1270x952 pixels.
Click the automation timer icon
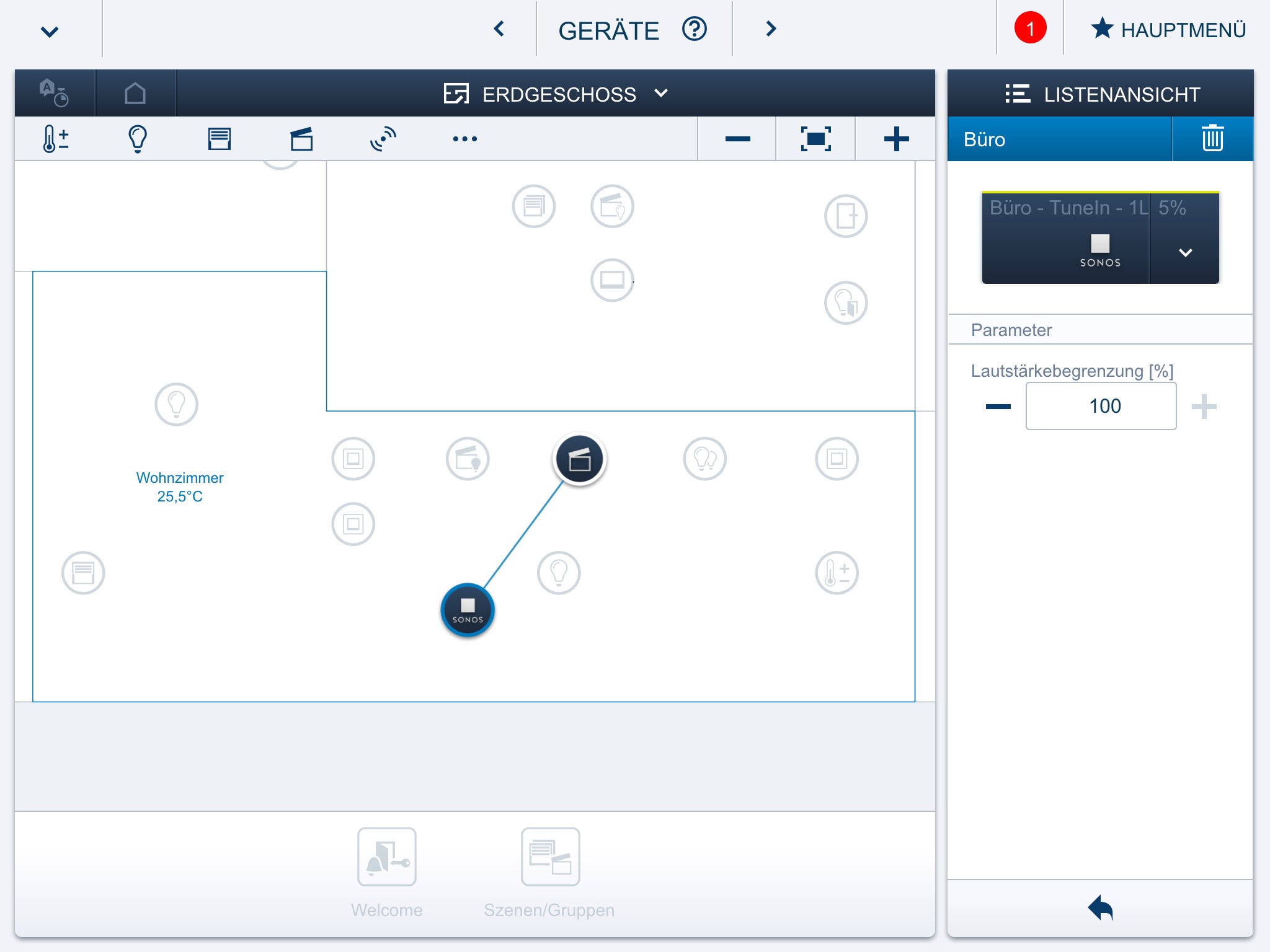(55, 93)
